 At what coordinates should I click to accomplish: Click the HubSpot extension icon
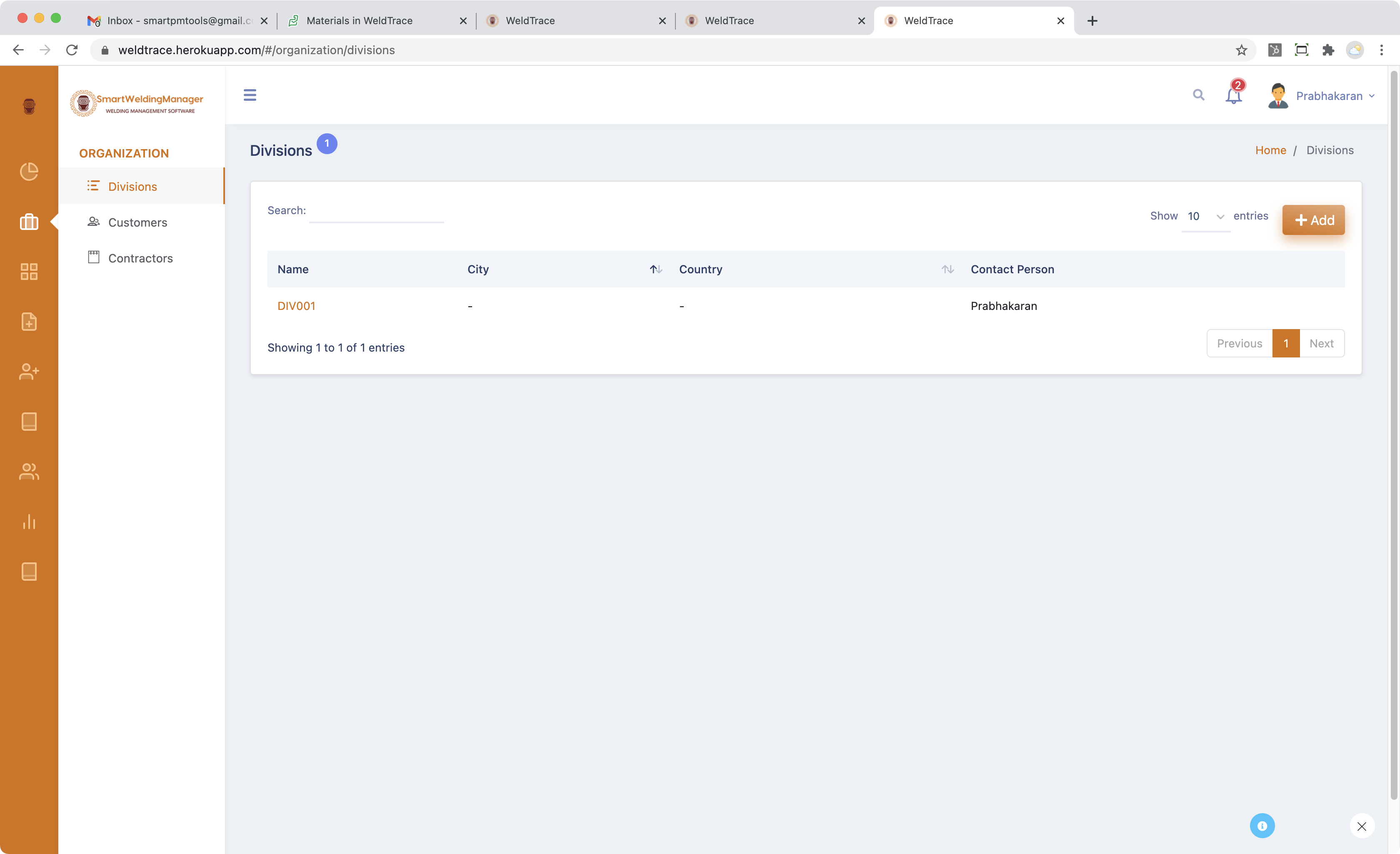coord(1275,50)
